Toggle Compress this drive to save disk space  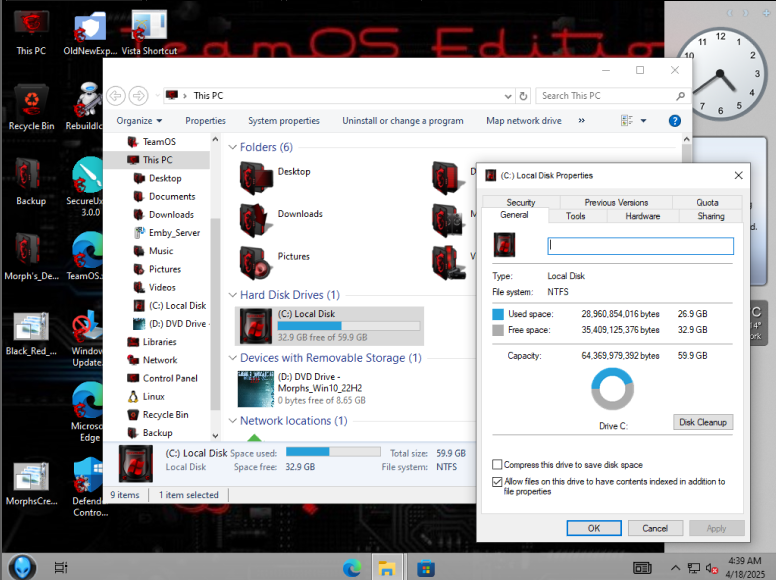[497, 464]
